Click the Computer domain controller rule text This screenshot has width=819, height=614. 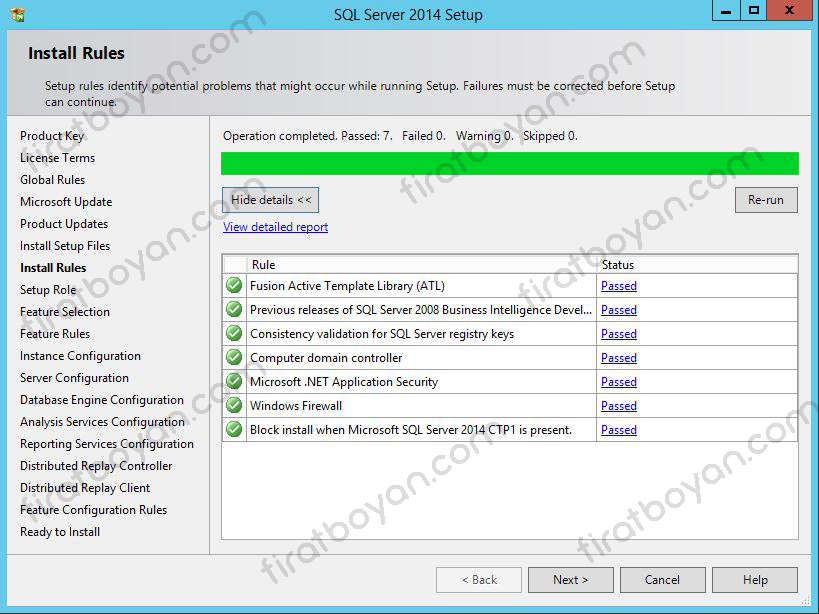(x=326, y=358)
